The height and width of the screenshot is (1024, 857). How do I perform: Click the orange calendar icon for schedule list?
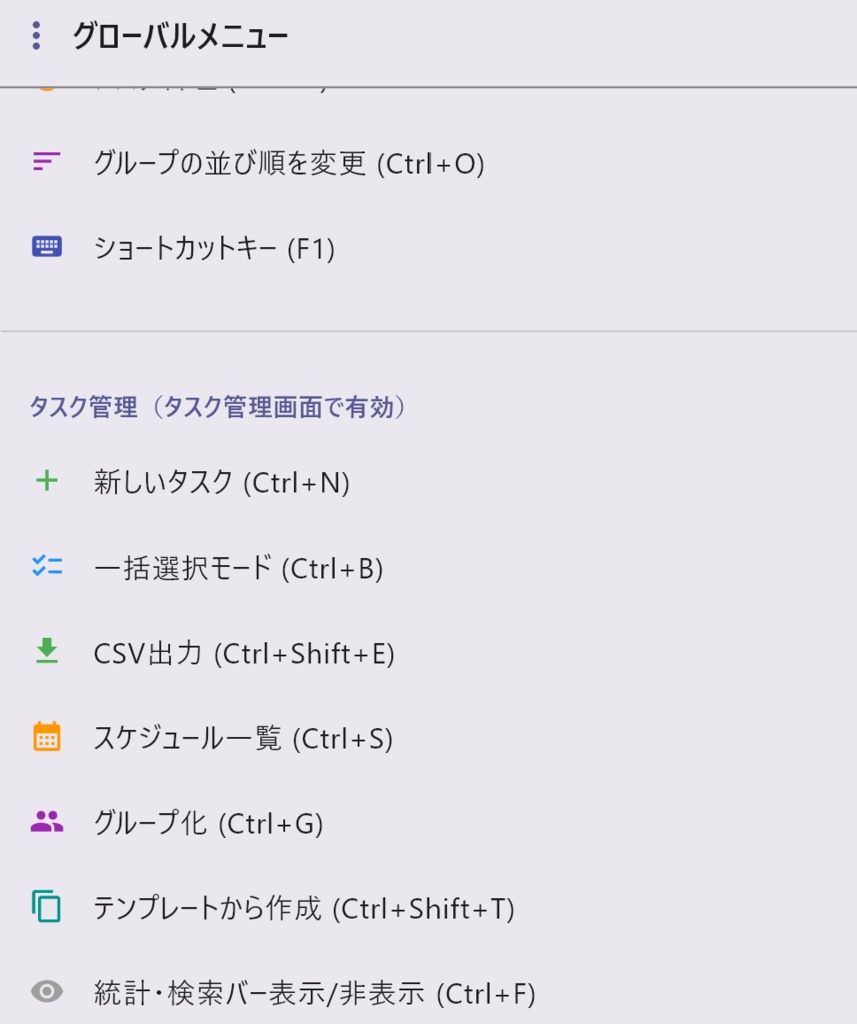pyautogui.click(x=45, y=738)
